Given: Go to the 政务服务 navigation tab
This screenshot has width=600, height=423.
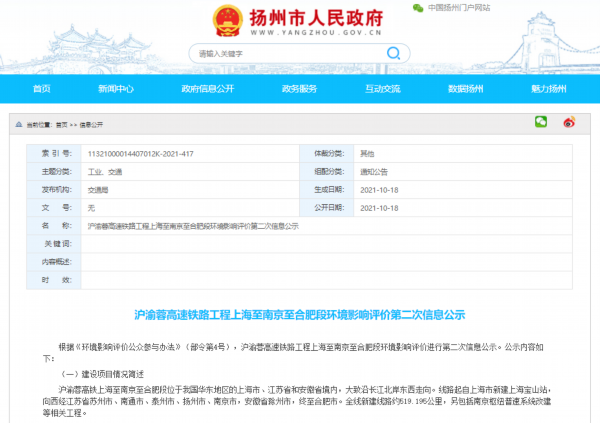Looking at the screenshot, I should click(x=299, y=89).
